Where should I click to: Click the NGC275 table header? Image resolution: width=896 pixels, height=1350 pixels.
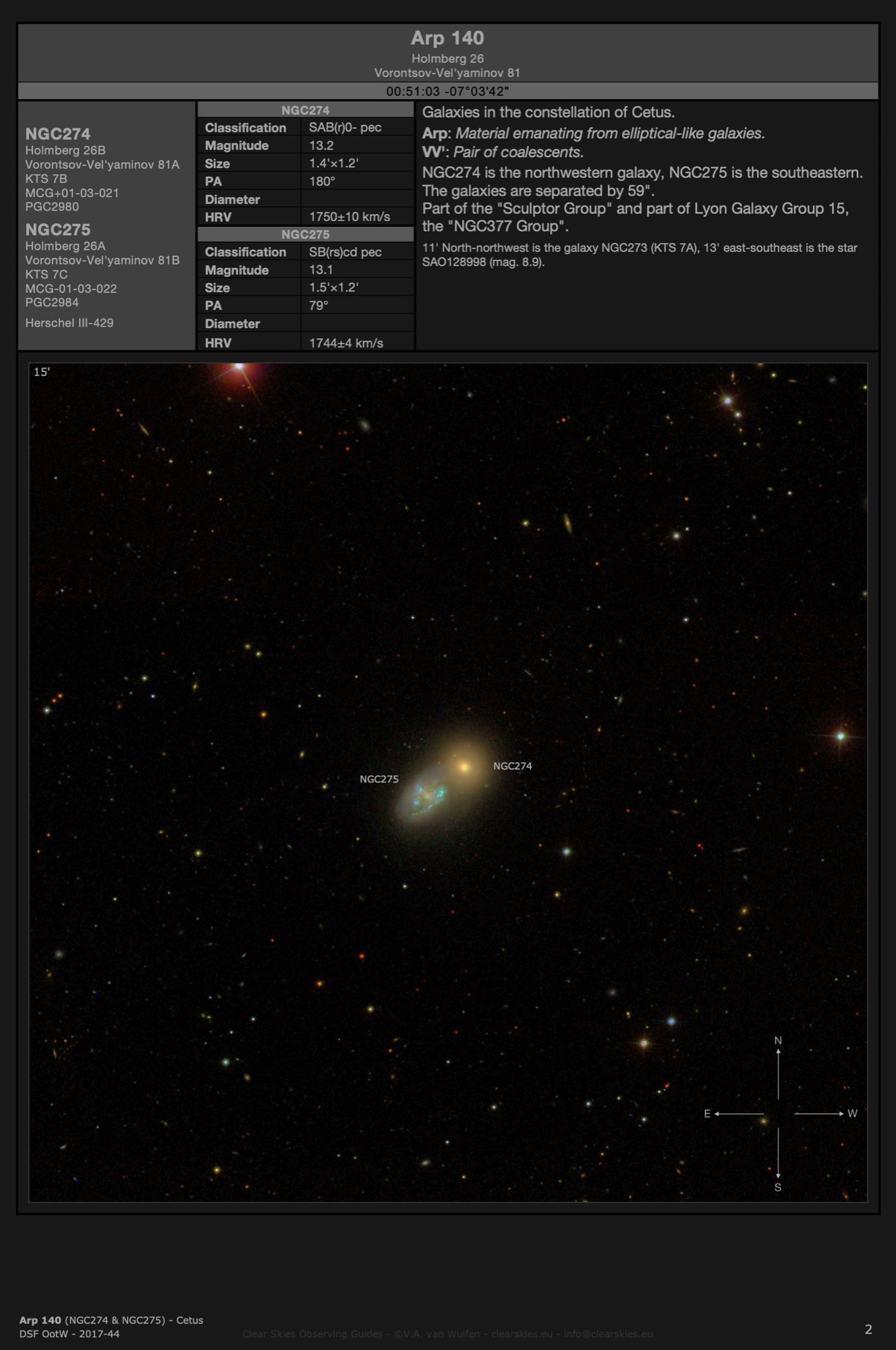[305, 234]
